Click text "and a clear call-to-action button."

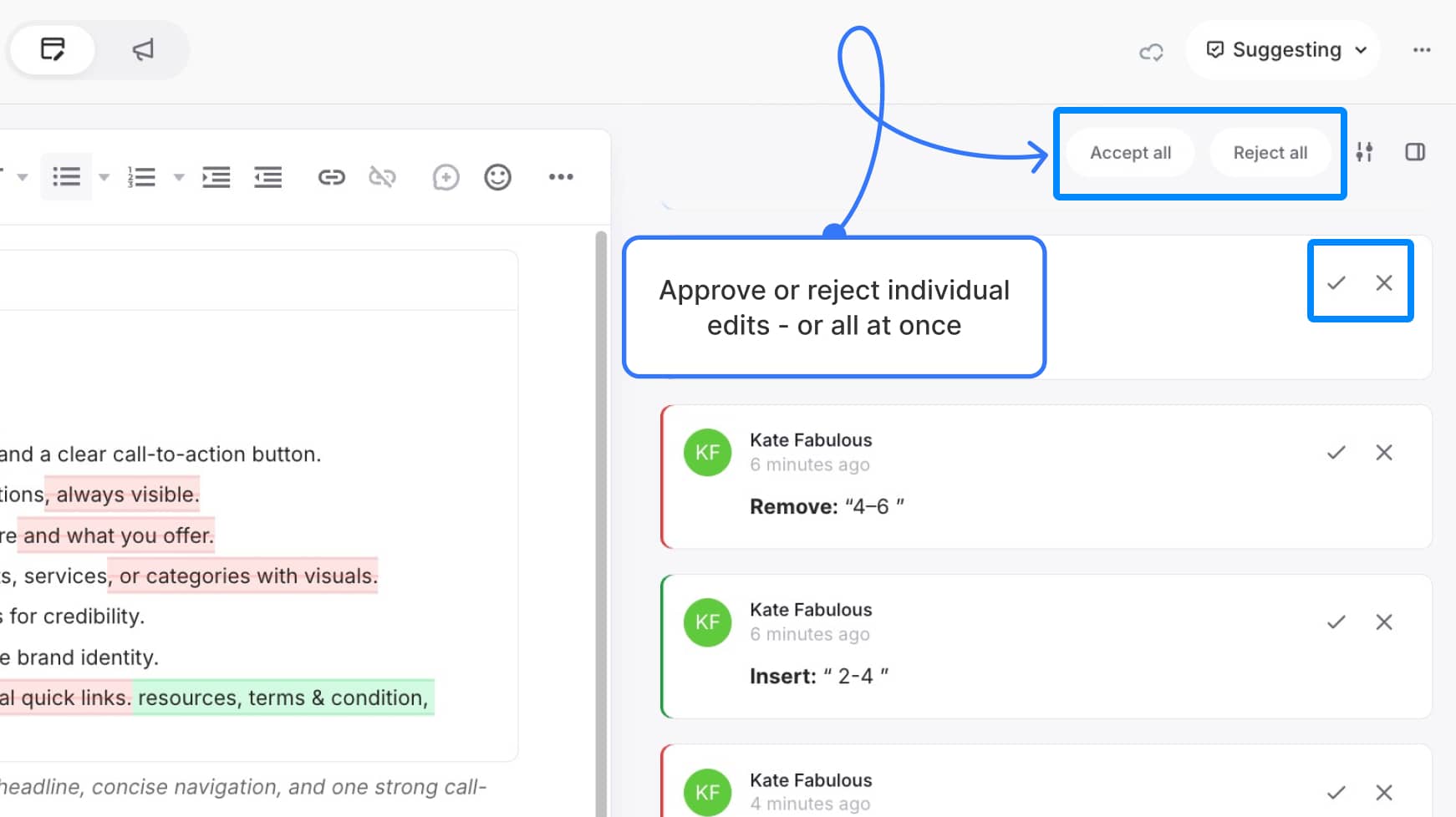click(160, 454)
